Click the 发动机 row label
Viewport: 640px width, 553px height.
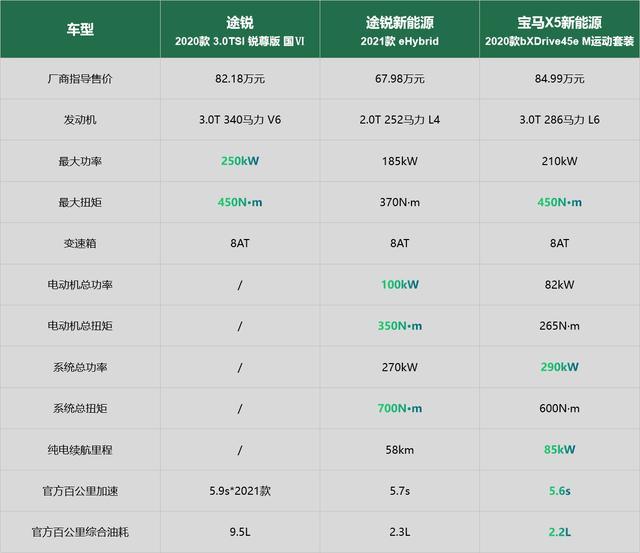click(80, 120)
